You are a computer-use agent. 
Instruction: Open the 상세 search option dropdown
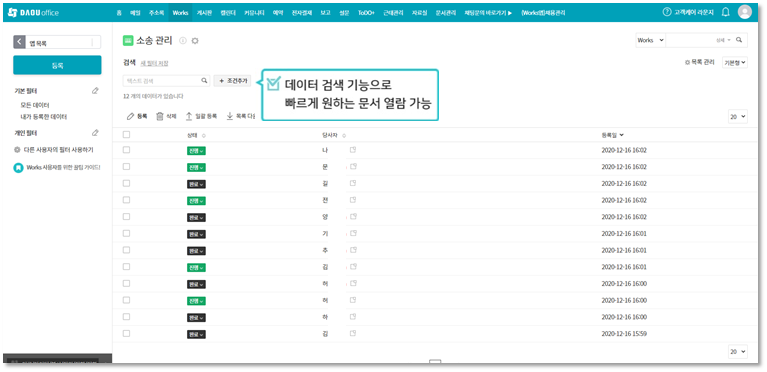pos(723,40)
